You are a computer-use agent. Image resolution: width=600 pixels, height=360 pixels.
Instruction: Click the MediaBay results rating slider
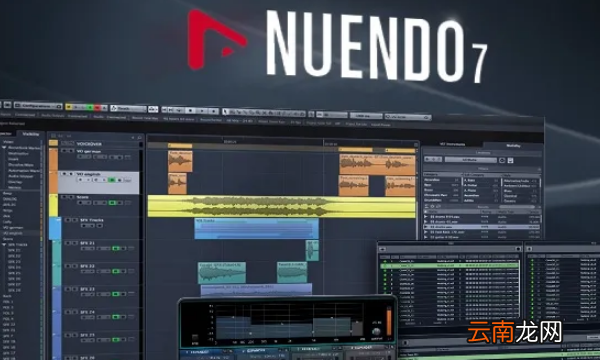tap(517, 207)
